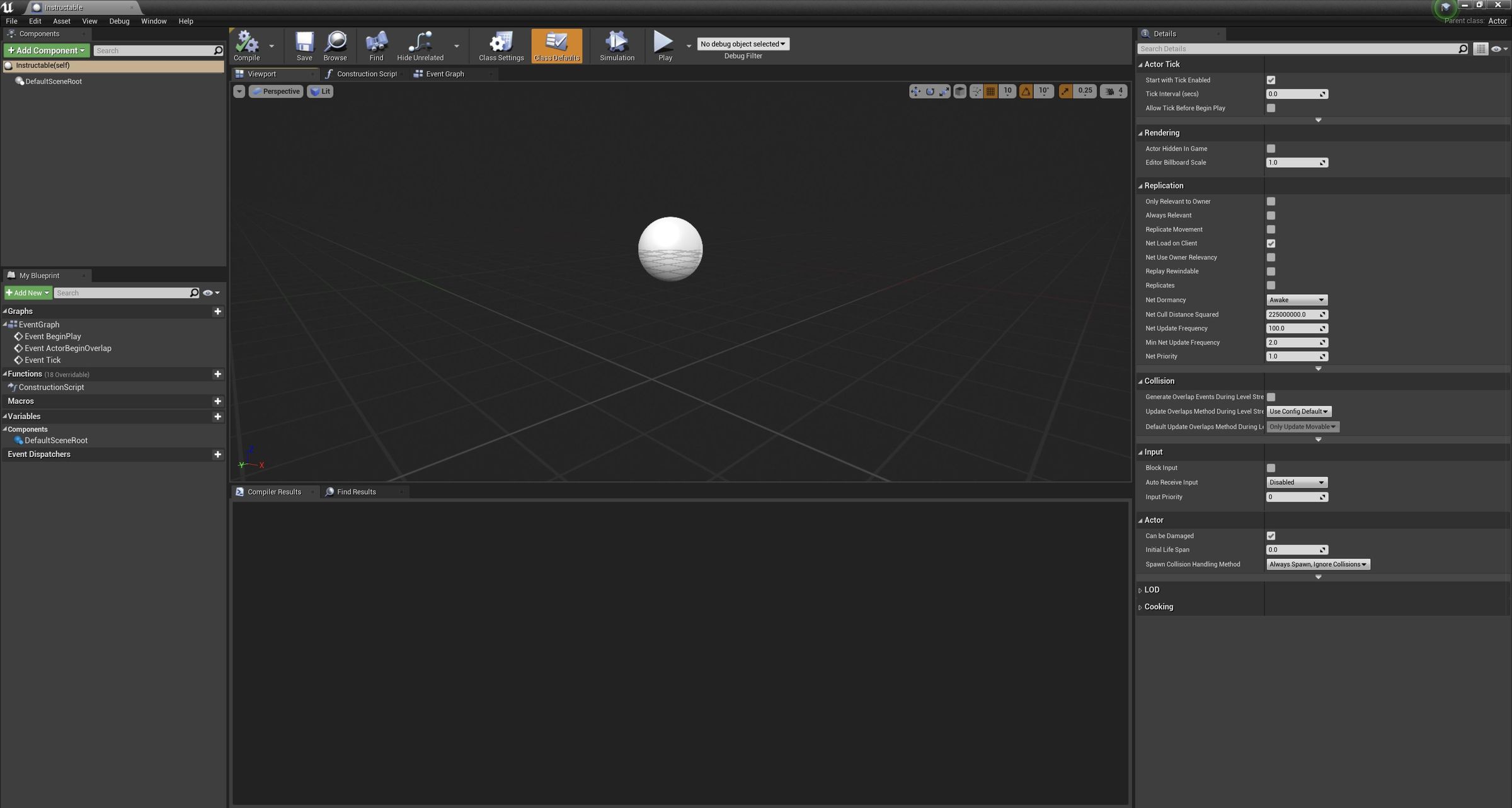This screenshot has height=808, width=1512.
Task: Expand the Cooking section
Action: (1140, 608)
